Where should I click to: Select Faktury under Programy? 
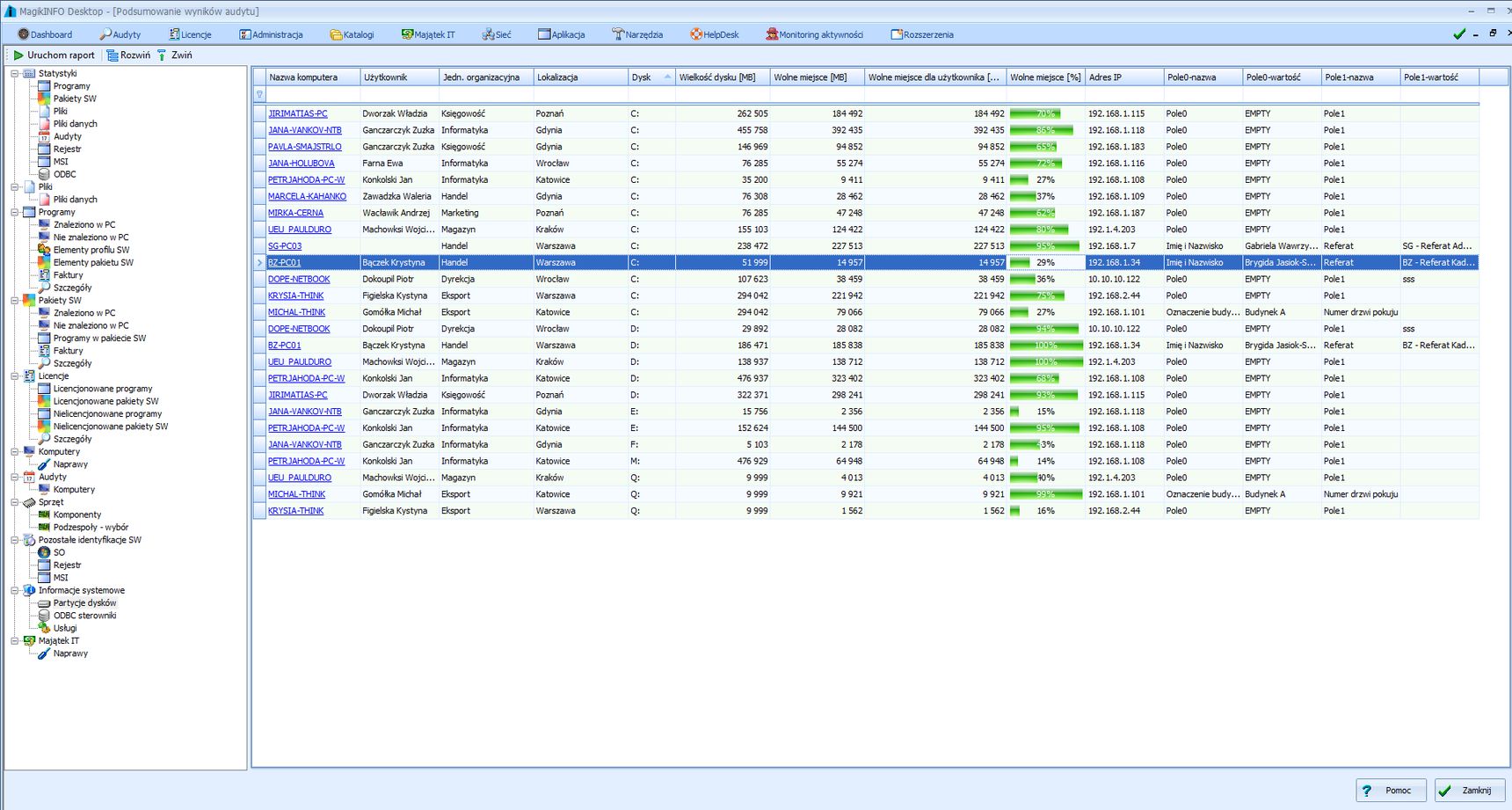[68, 275]
